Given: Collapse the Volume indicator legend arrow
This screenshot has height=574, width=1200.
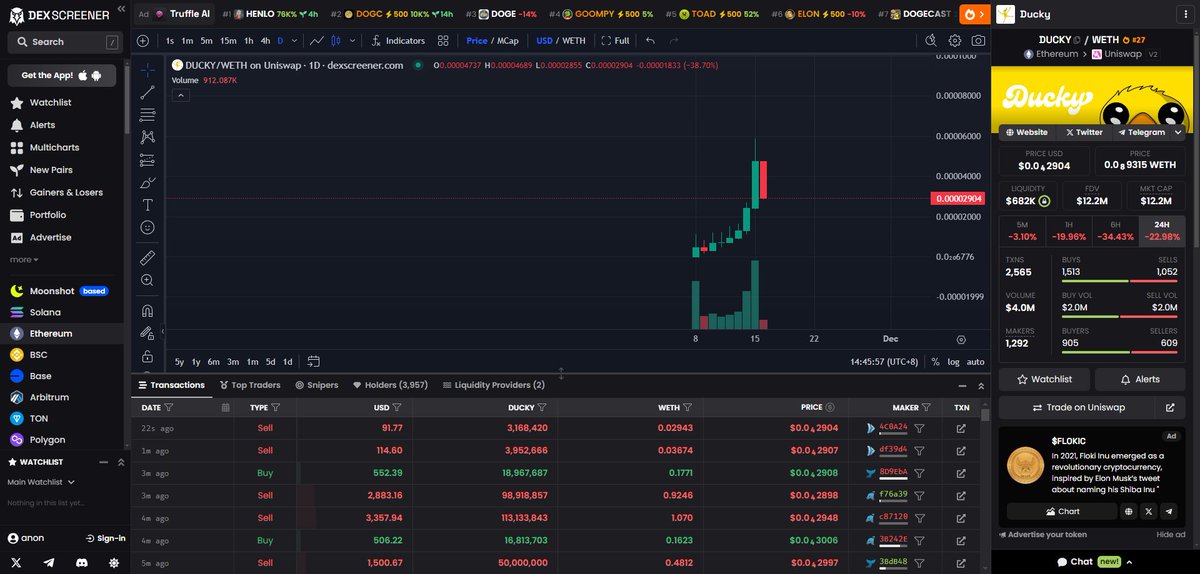Looking at the screenshot, I should pyautogui.click(x=181, y=95).
